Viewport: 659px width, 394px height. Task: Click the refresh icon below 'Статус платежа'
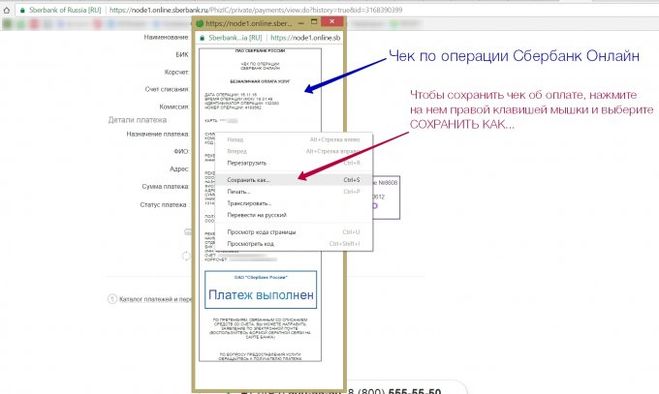coord(186,256)
